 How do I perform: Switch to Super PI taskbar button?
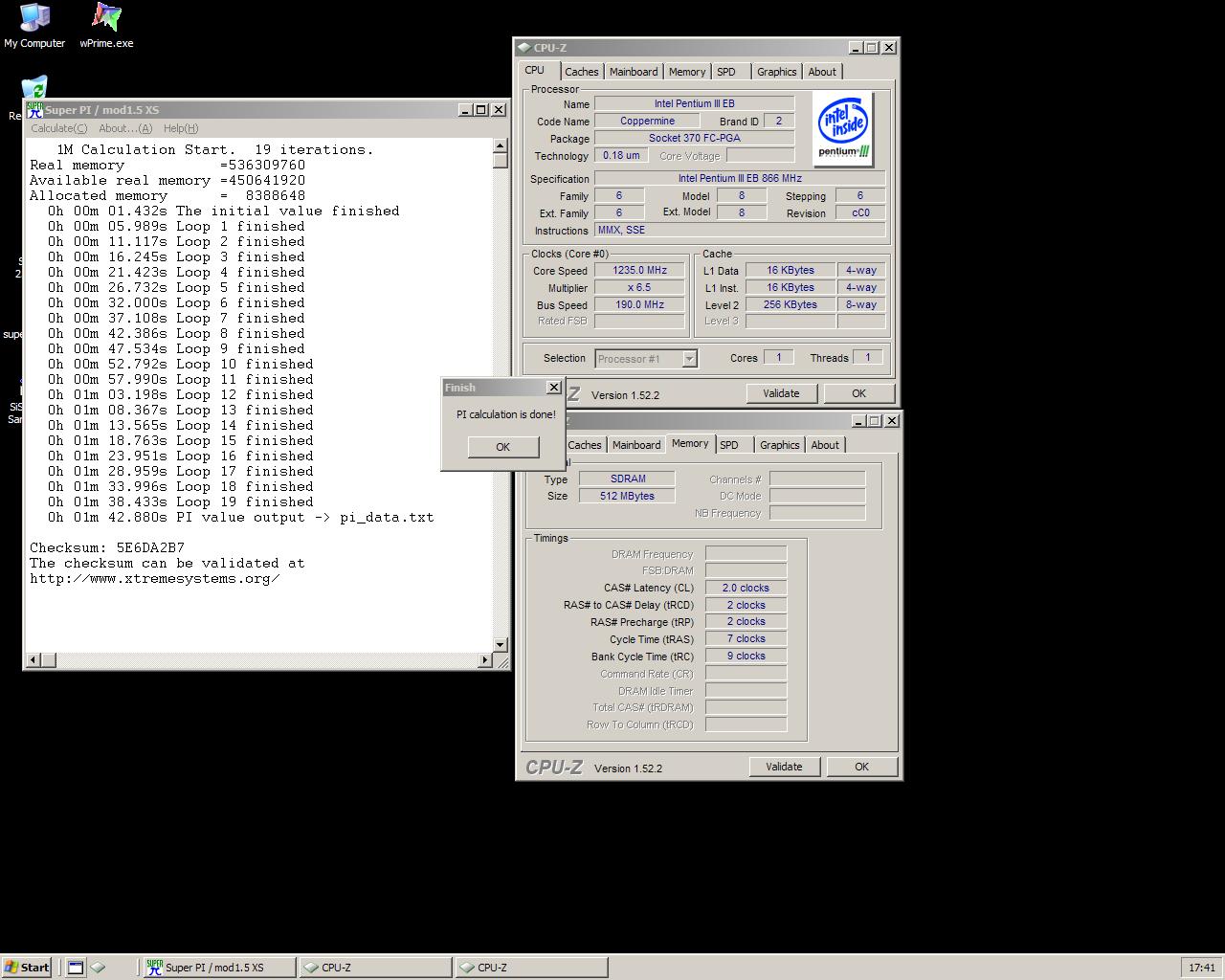(x=219, y=968)
